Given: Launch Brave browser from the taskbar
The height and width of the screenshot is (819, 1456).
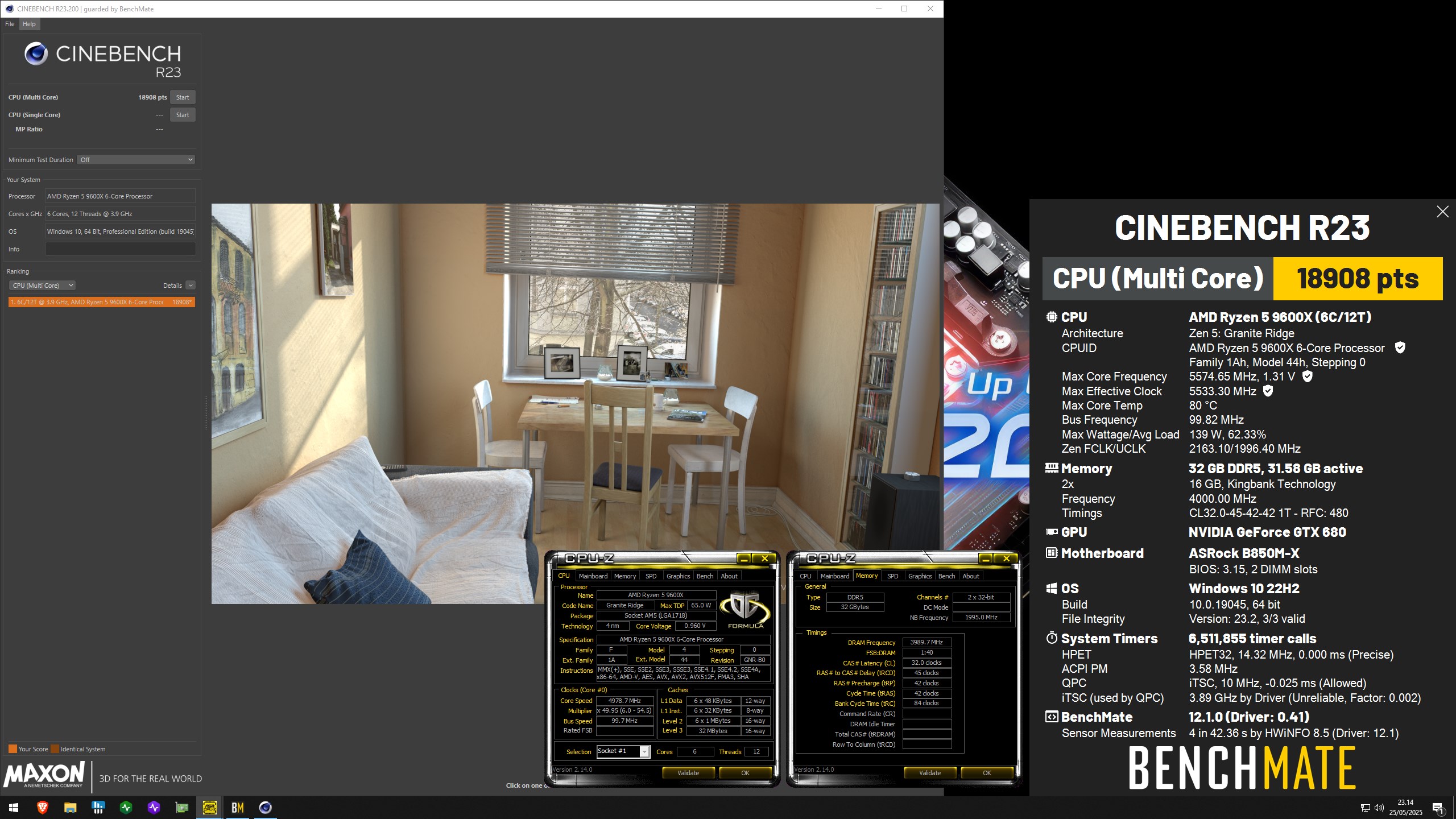Looking at the screenshot, I should coord(42,808).
